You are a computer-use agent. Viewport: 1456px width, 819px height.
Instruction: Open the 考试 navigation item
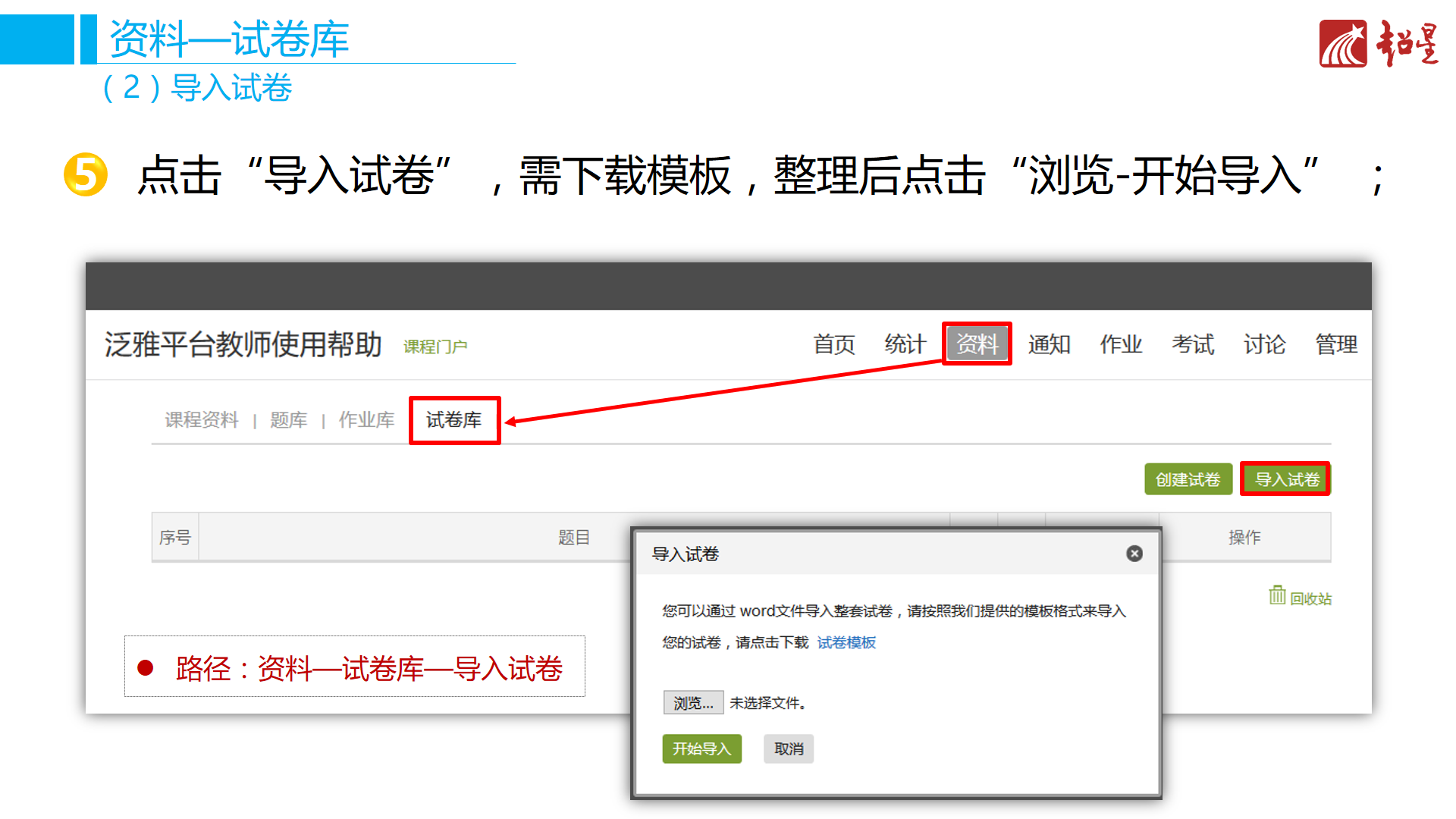coord(1192,345)
